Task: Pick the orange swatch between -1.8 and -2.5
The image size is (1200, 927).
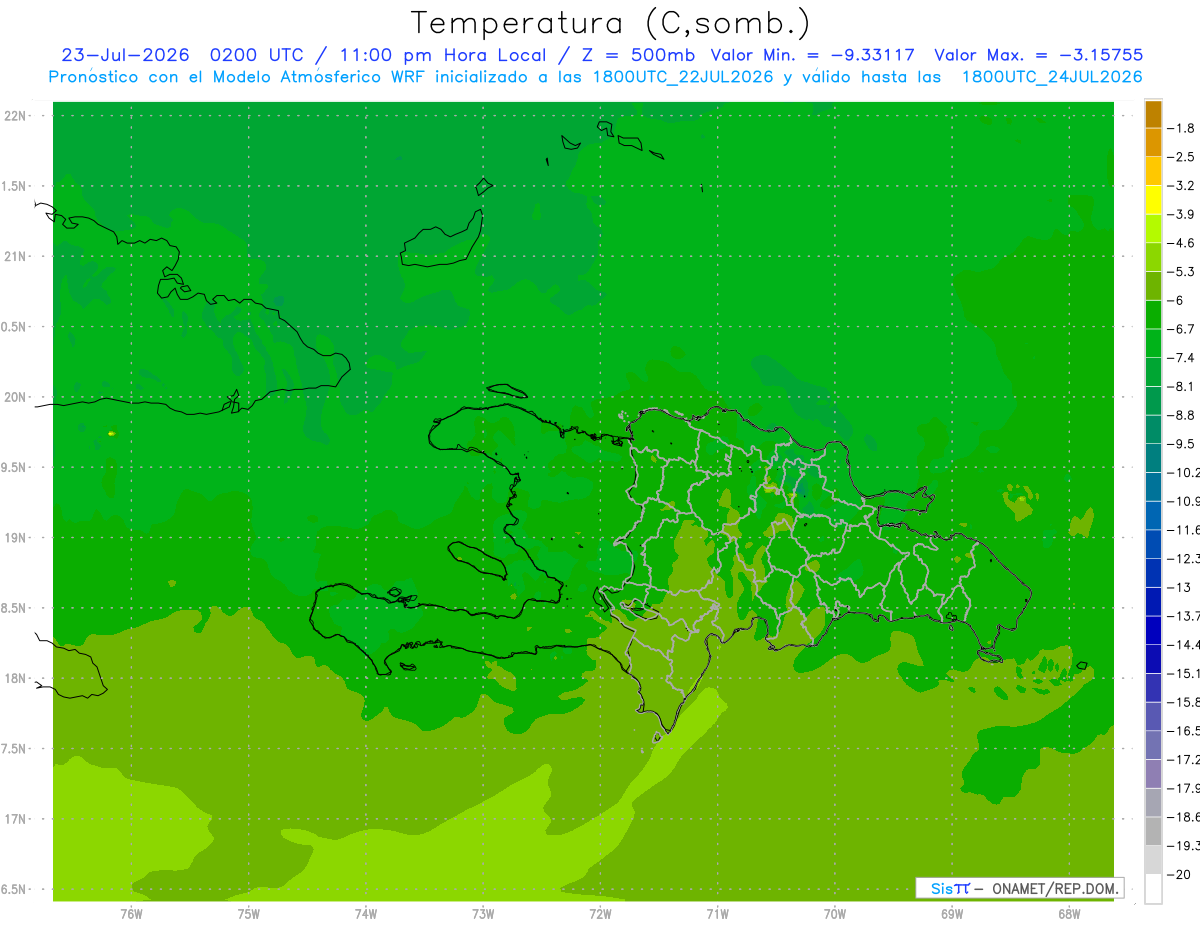Action: click(x=1153, y=143)
